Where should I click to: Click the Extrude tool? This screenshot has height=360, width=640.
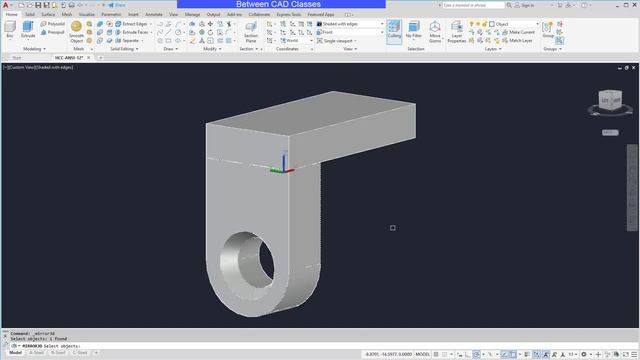(28, 30)
